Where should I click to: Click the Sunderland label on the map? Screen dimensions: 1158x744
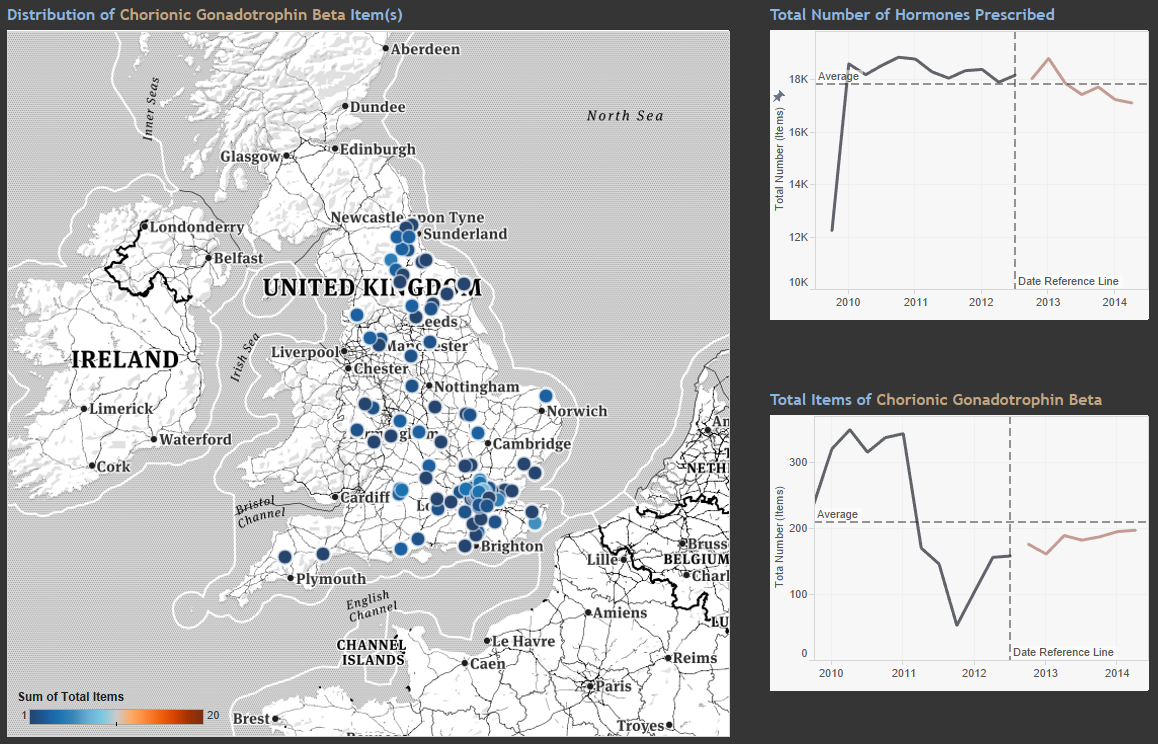(465, 234)
